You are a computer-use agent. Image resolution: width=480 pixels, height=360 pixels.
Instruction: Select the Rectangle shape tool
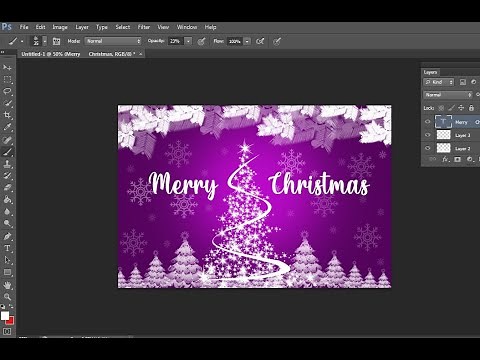click(7, 272)
